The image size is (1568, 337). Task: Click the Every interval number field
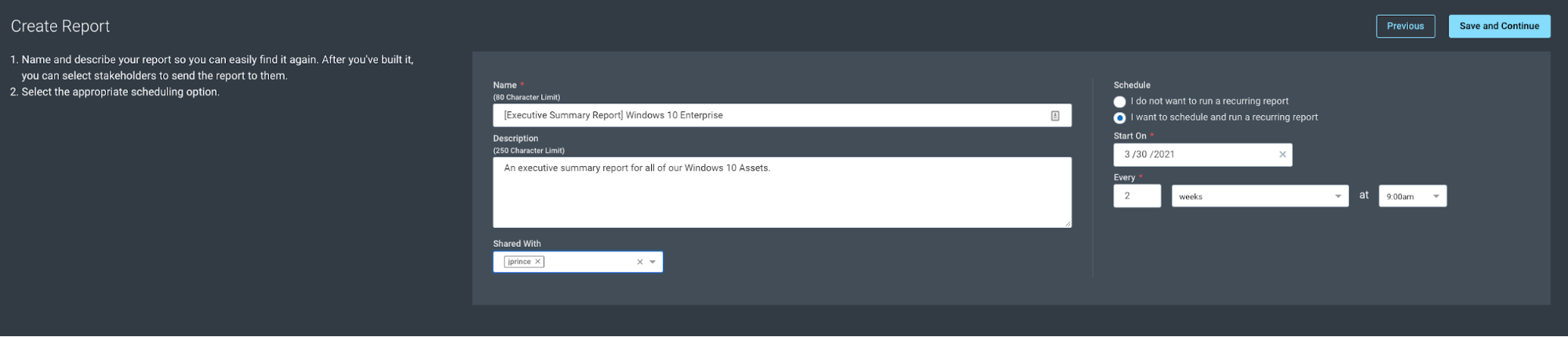click(x=1137, y=196)
